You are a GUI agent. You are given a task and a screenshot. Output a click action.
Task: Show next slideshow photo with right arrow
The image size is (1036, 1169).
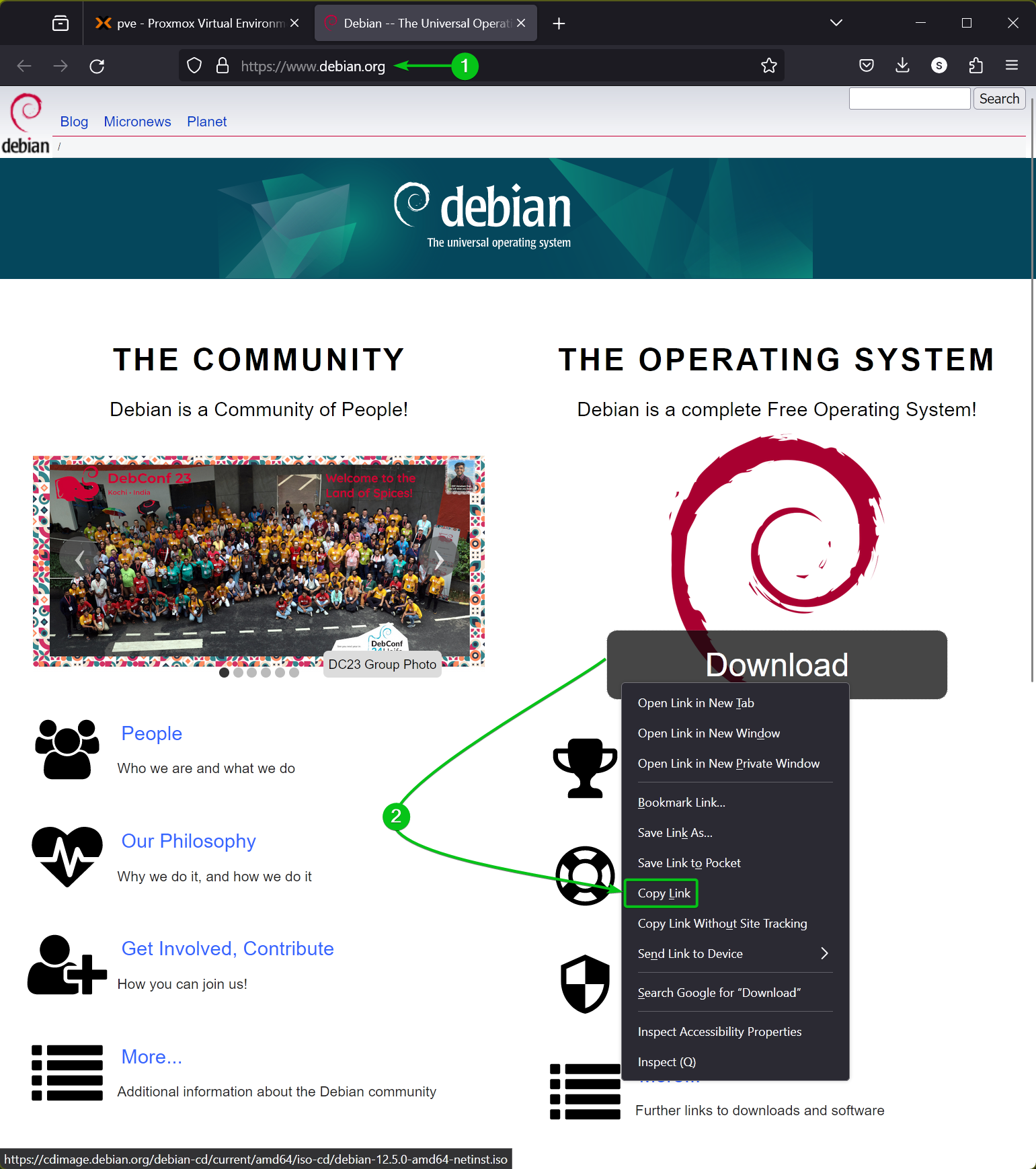[x=439, y=560]
